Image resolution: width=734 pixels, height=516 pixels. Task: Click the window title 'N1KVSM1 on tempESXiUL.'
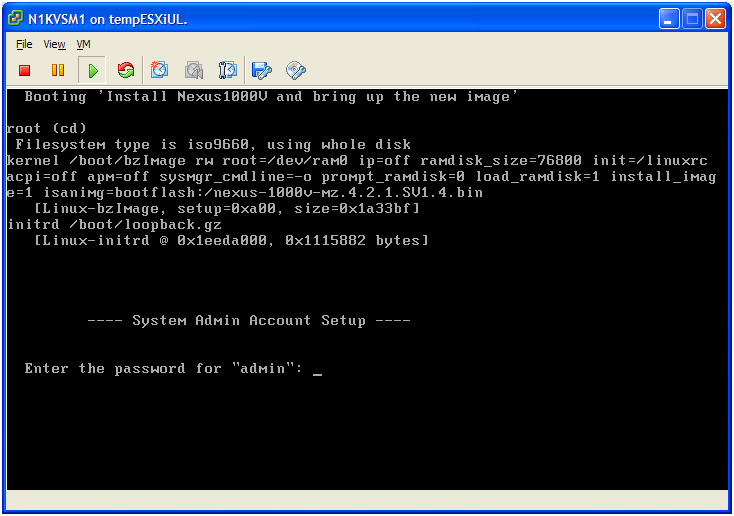click(x=108, y=19)
